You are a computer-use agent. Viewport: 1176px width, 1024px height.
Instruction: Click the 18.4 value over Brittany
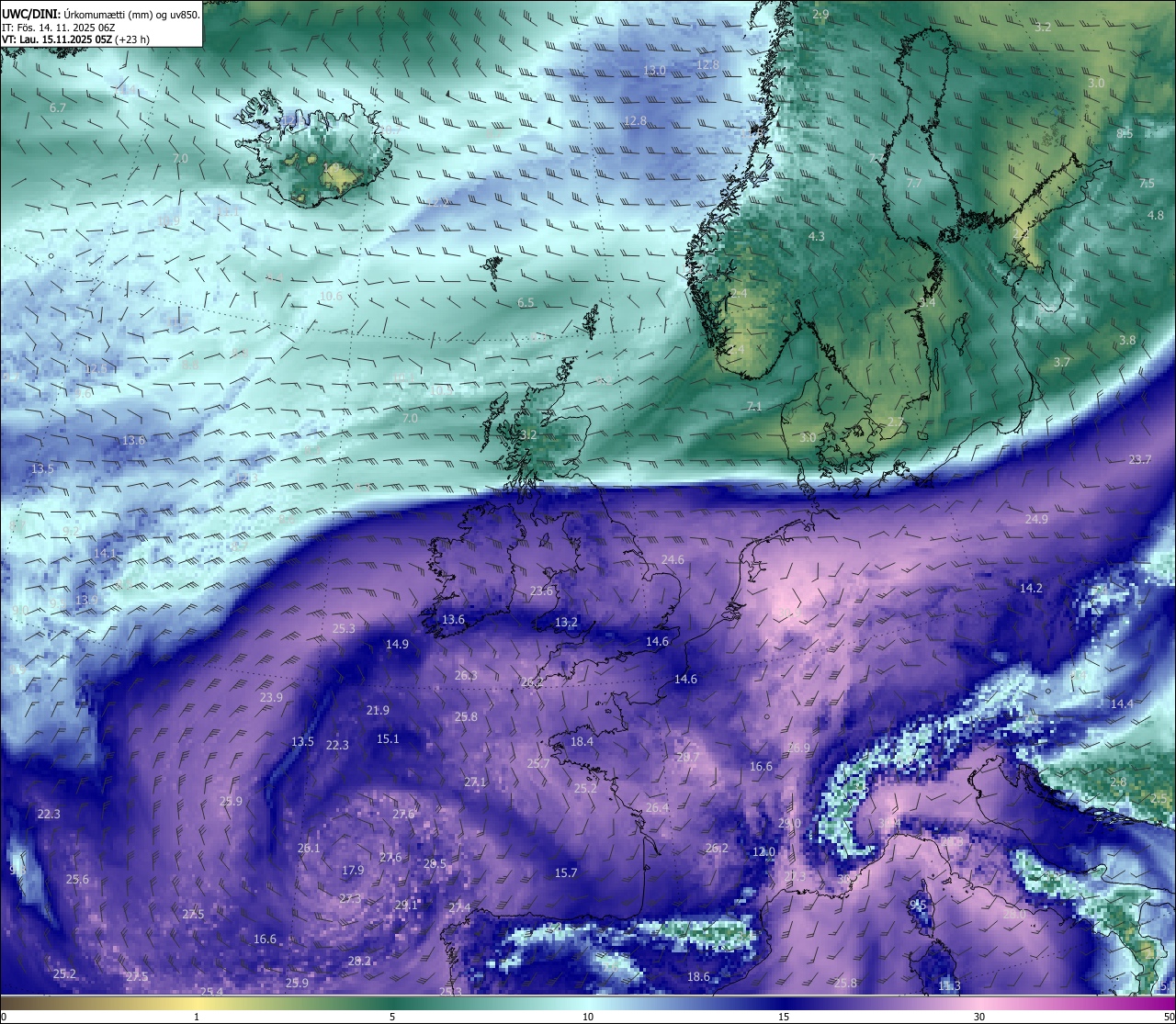(x=582, y=741)
